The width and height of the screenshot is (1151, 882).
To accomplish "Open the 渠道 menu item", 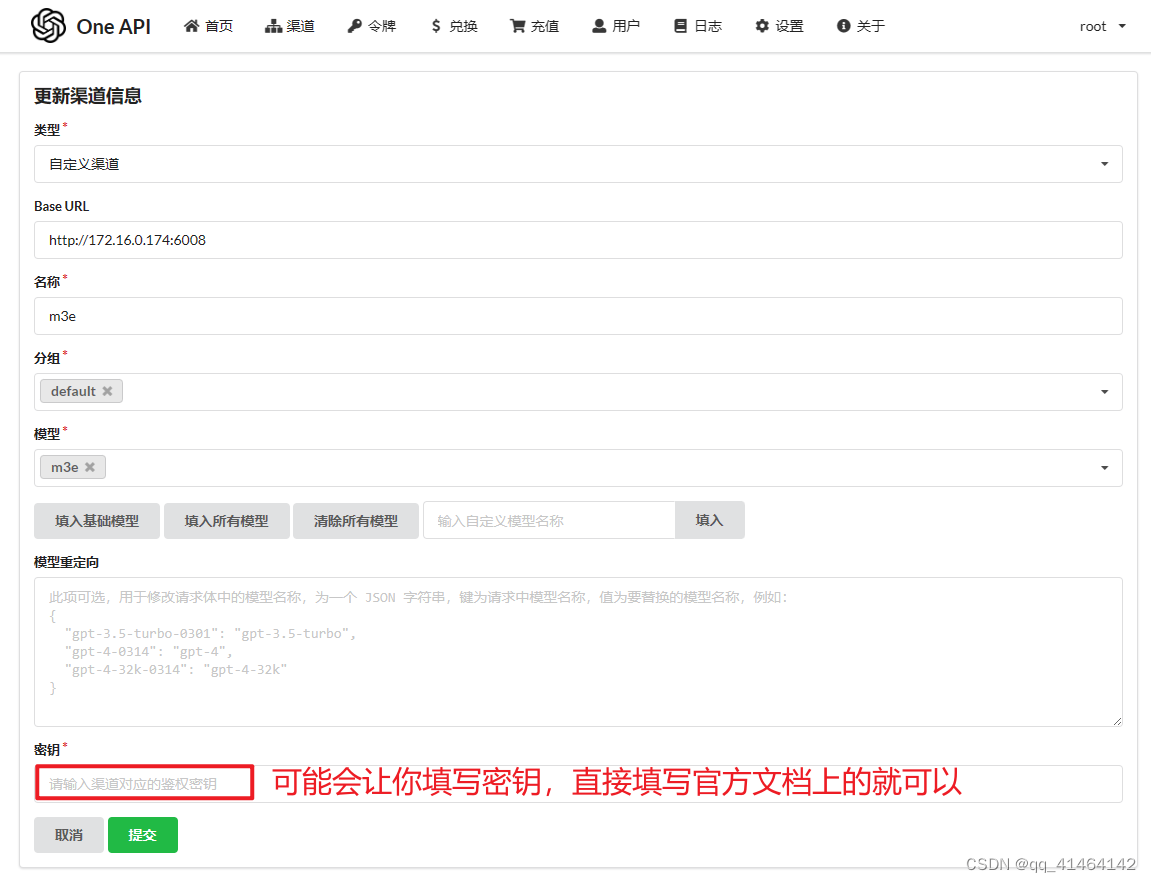I will 290,26.
